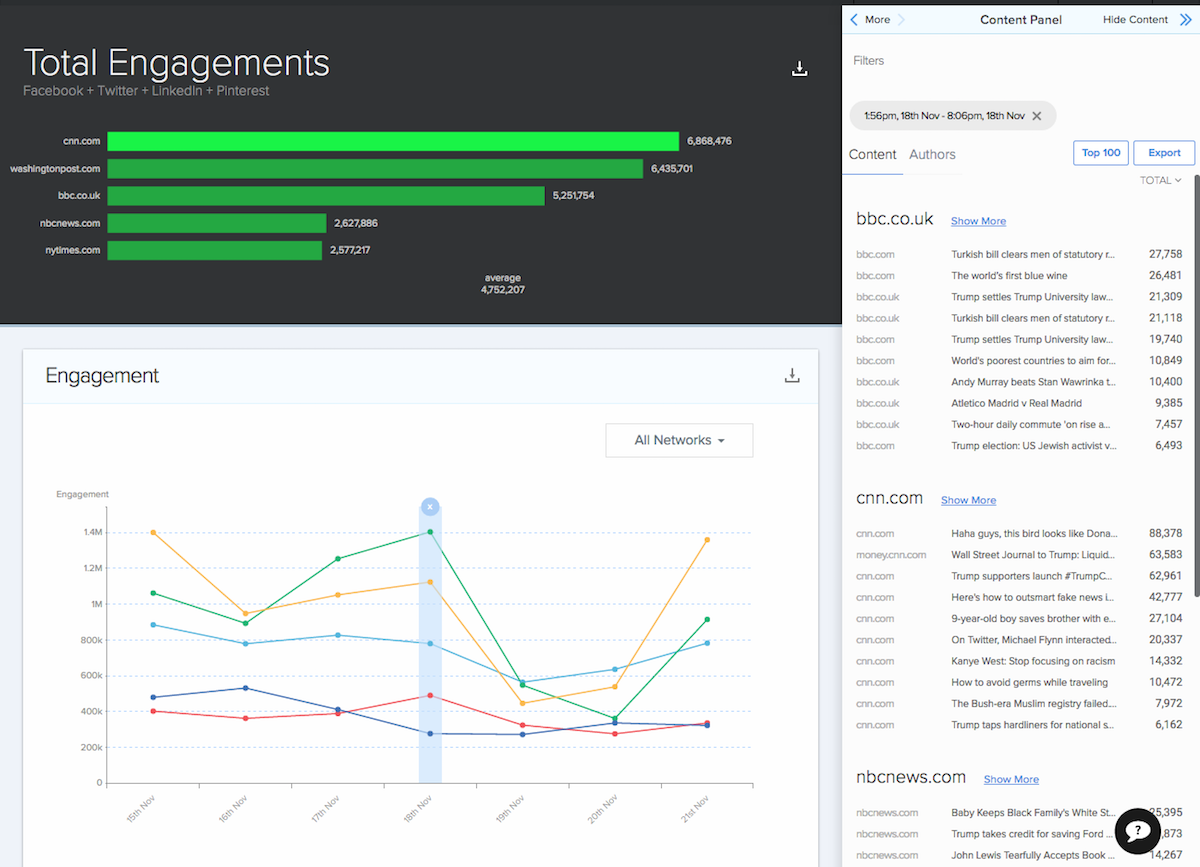This screenshot has width=1200, height=867.
Task: Click the forward chevron after More
Action: pyautogui.click(x=901, y=19)
